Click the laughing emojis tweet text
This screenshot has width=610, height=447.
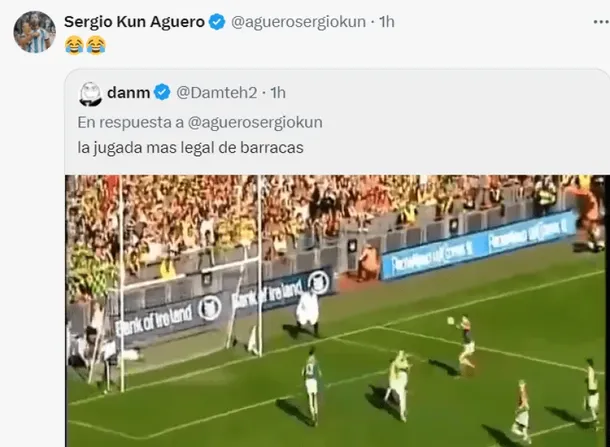(85, 45)
